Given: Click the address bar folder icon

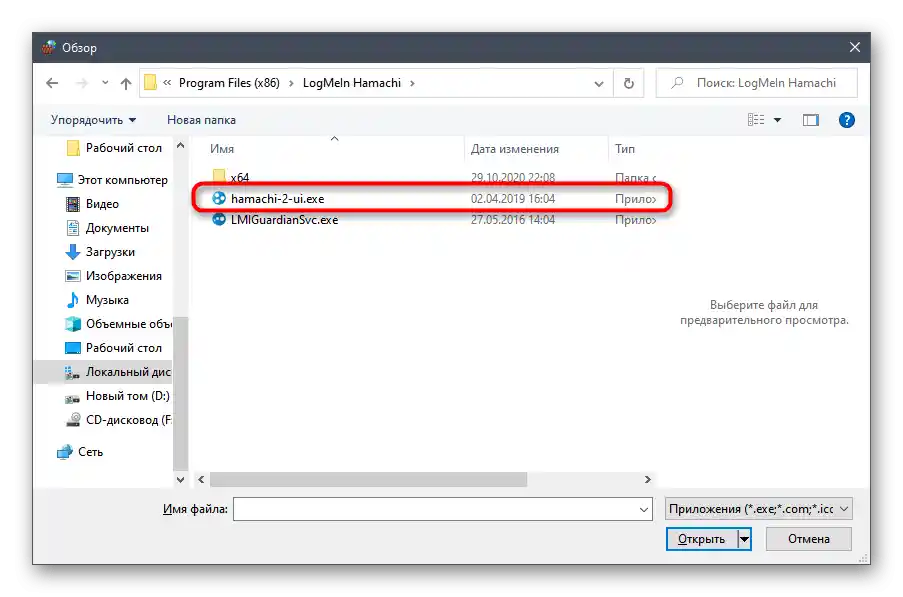Looking at the screenshot, I should (150, 83).
